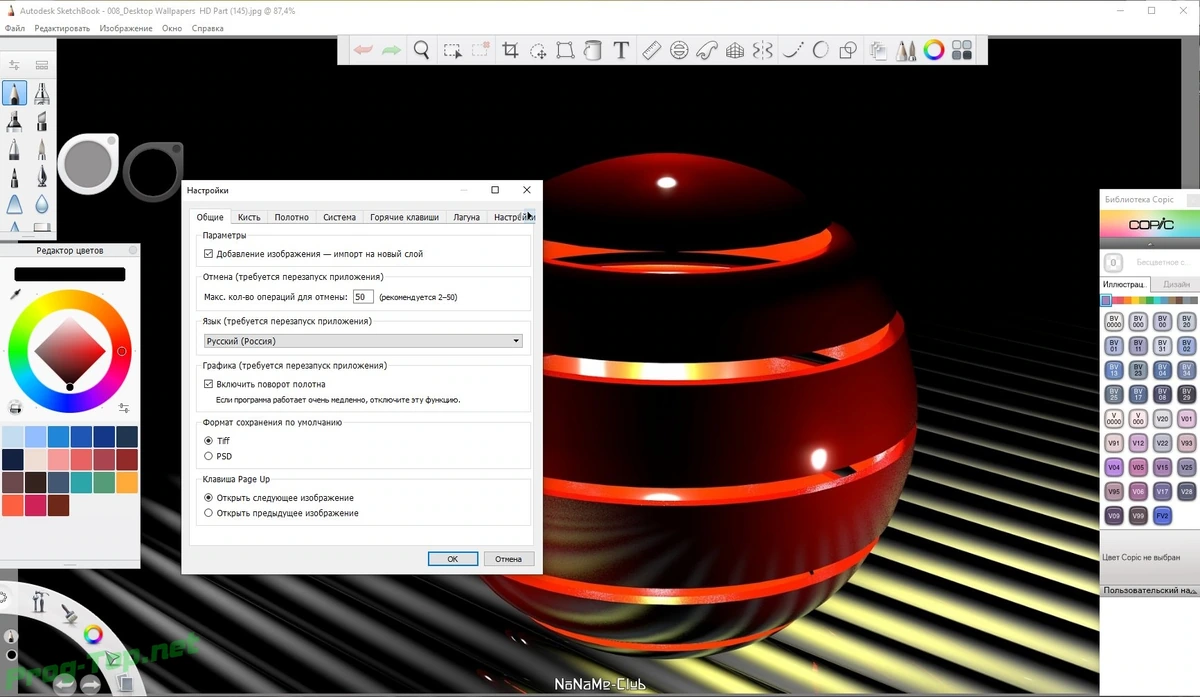1200x697 pixels.
Task: Select open next image for Page Up
Action: [x=208, y=497]
